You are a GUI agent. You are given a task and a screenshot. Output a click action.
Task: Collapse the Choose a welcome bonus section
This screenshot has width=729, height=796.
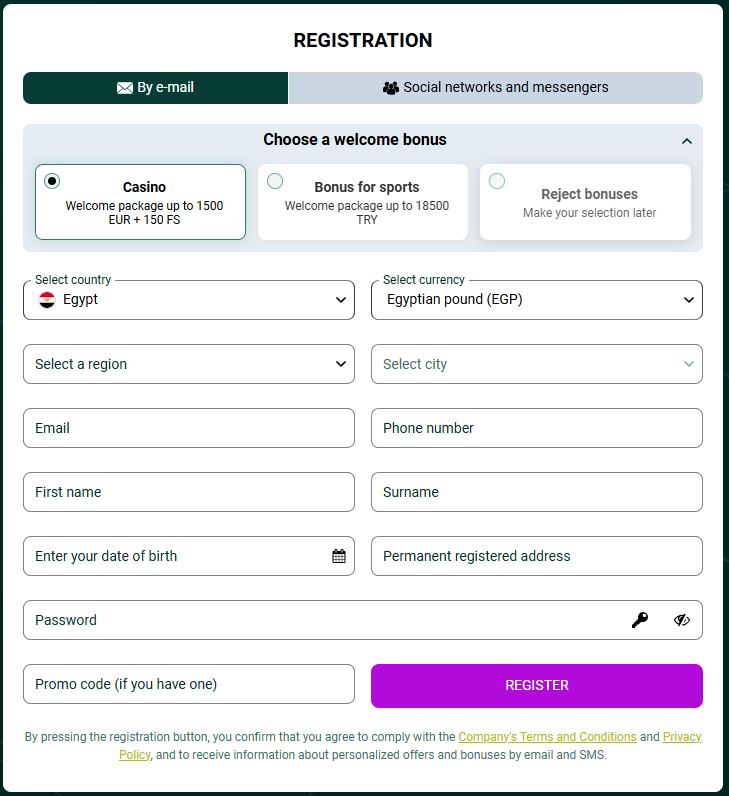point(686,141)
